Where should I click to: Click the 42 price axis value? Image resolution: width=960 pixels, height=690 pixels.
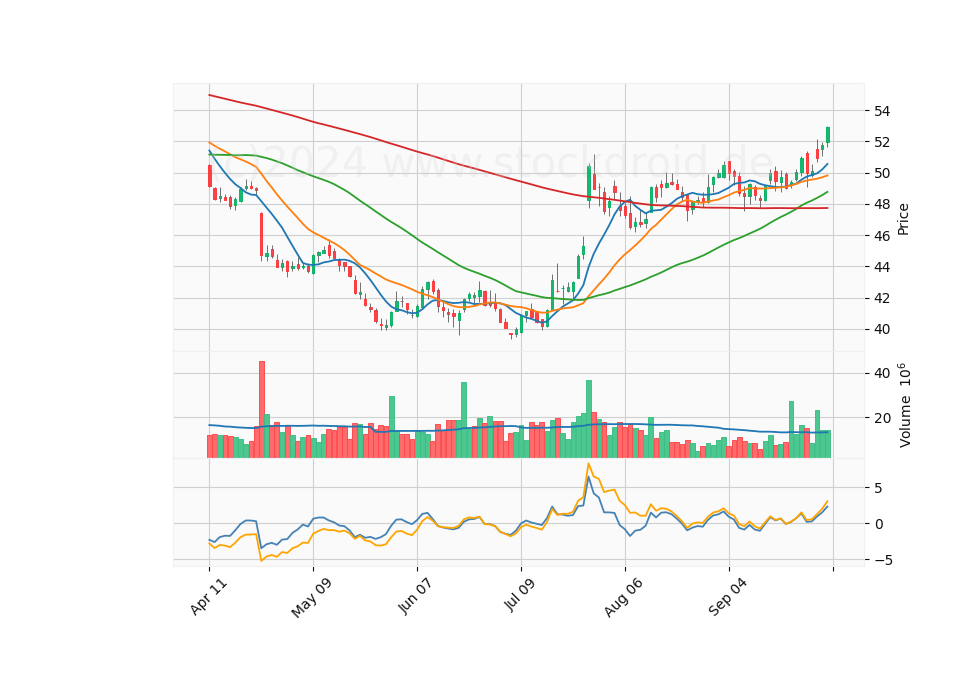[x=882, y=298]
